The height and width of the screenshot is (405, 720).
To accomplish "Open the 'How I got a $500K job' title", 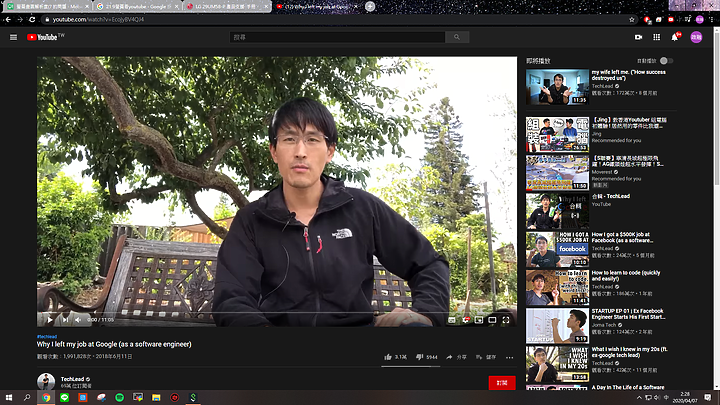I will (622, 237).
